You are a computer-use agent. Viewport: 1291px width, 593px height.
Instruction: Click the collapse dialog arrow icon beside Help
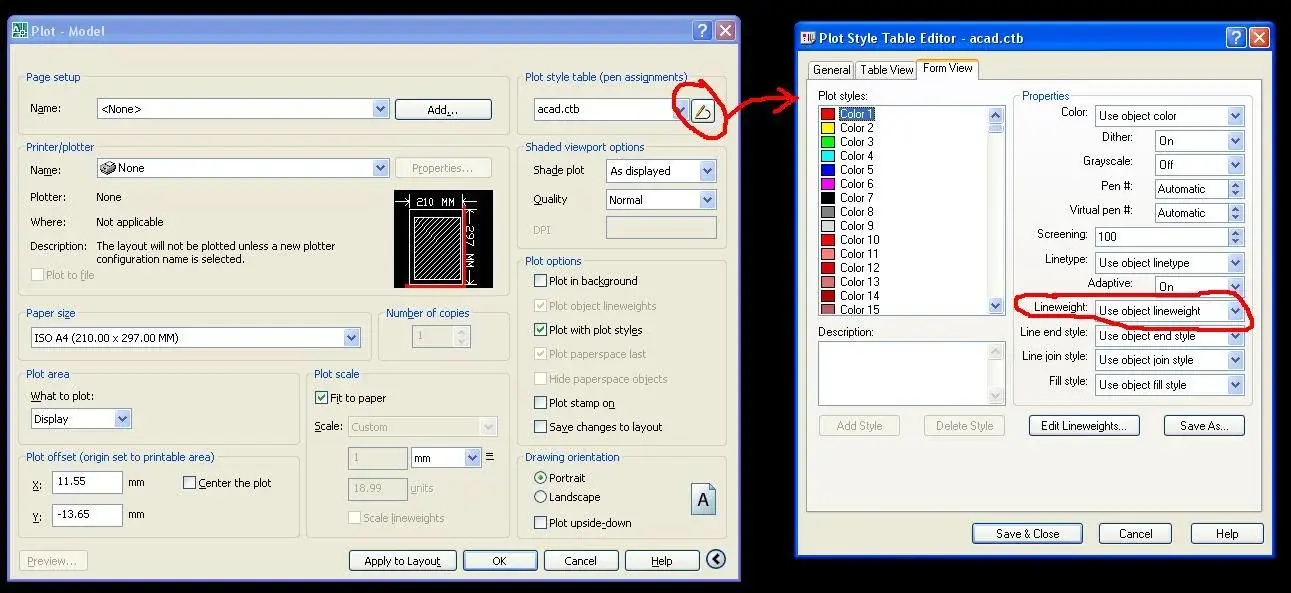(716, 559)
